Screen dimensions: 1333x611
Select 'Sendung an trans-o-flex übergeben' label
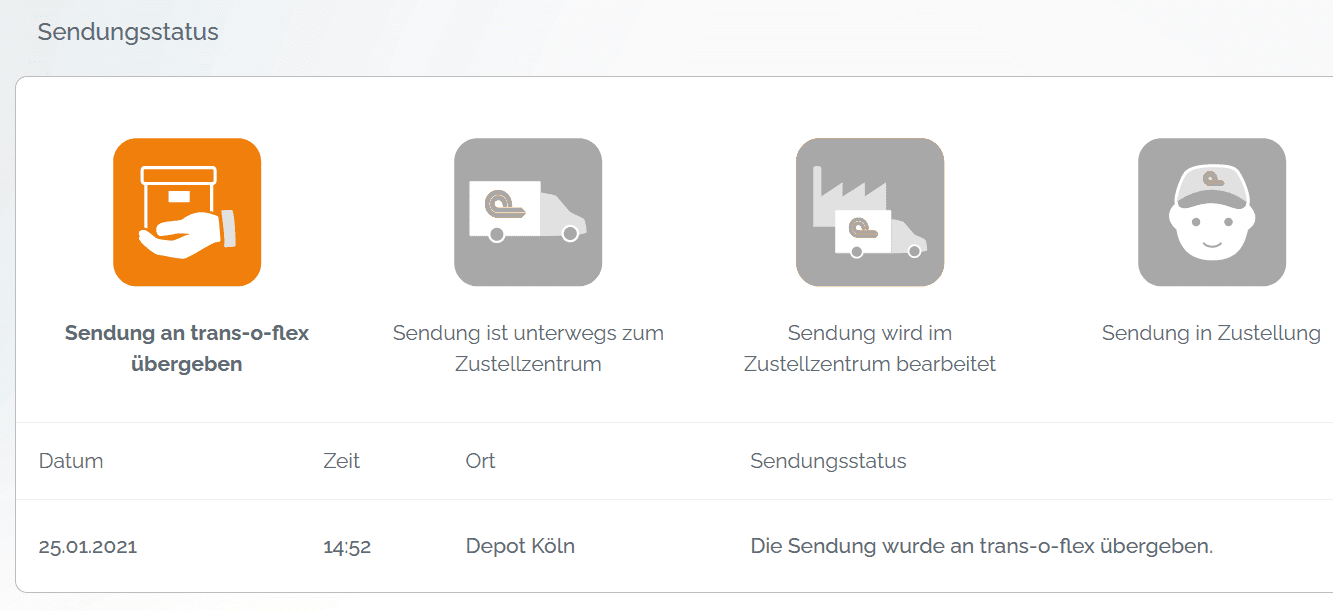187,348
